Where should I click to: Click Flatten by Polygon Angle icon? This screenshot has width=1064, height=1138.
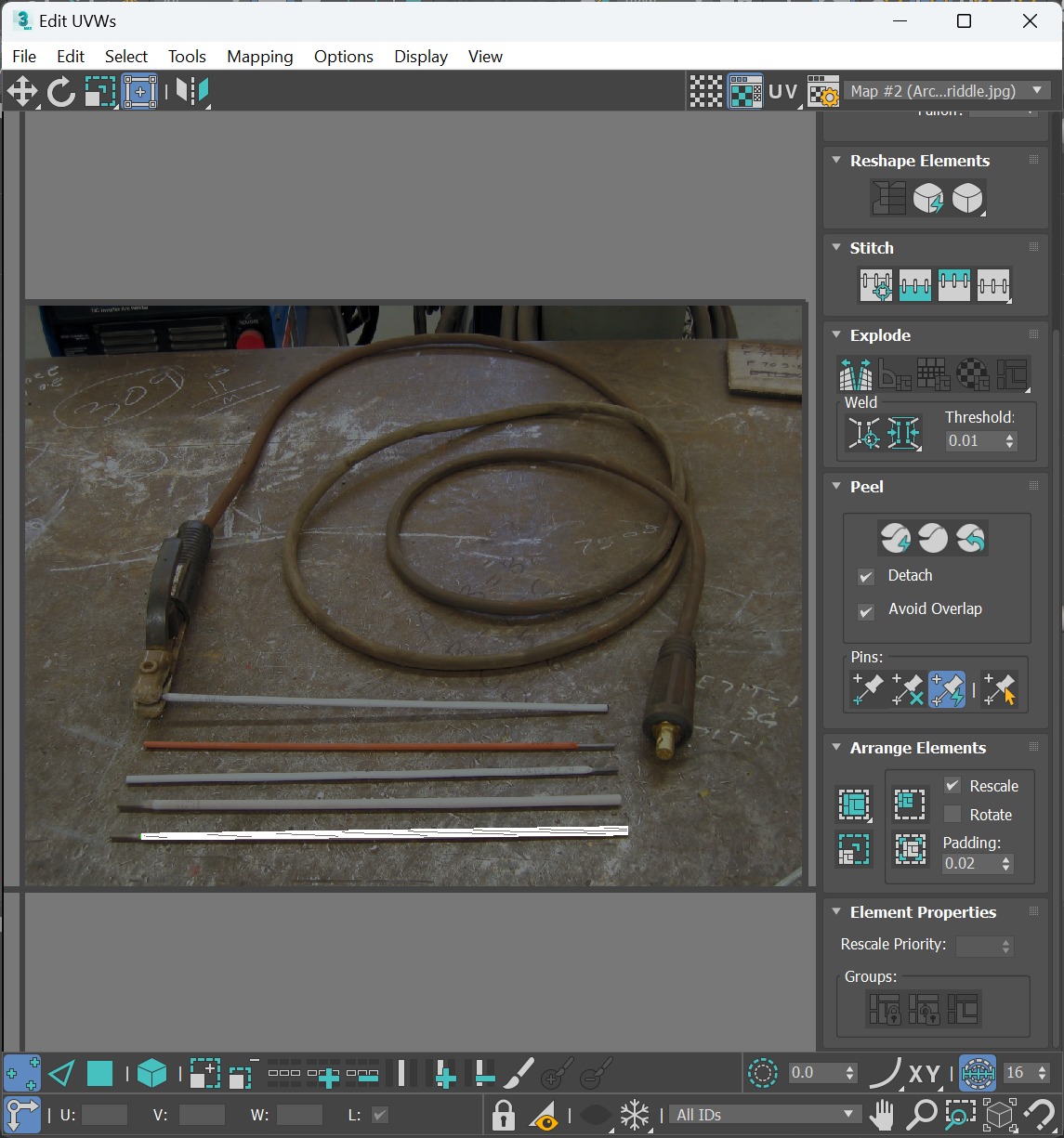click(894, 373)
